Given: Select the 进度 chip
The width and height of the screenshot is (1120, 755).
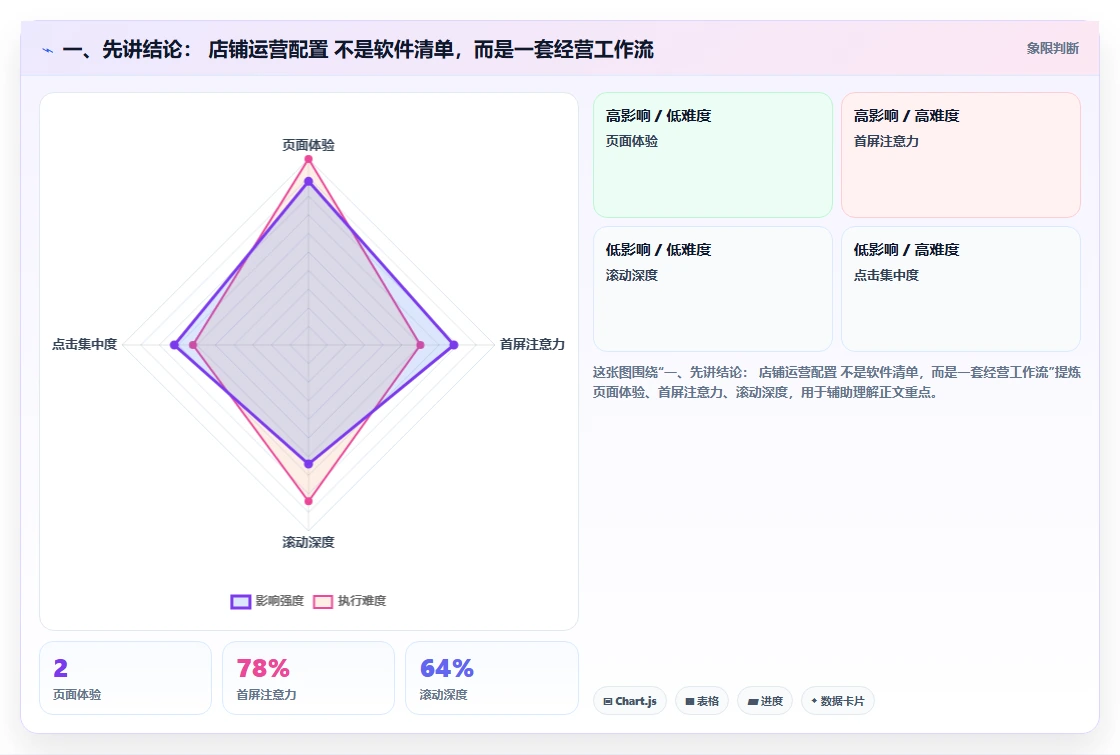Looking at the screenshot, I should coord(765,701).
